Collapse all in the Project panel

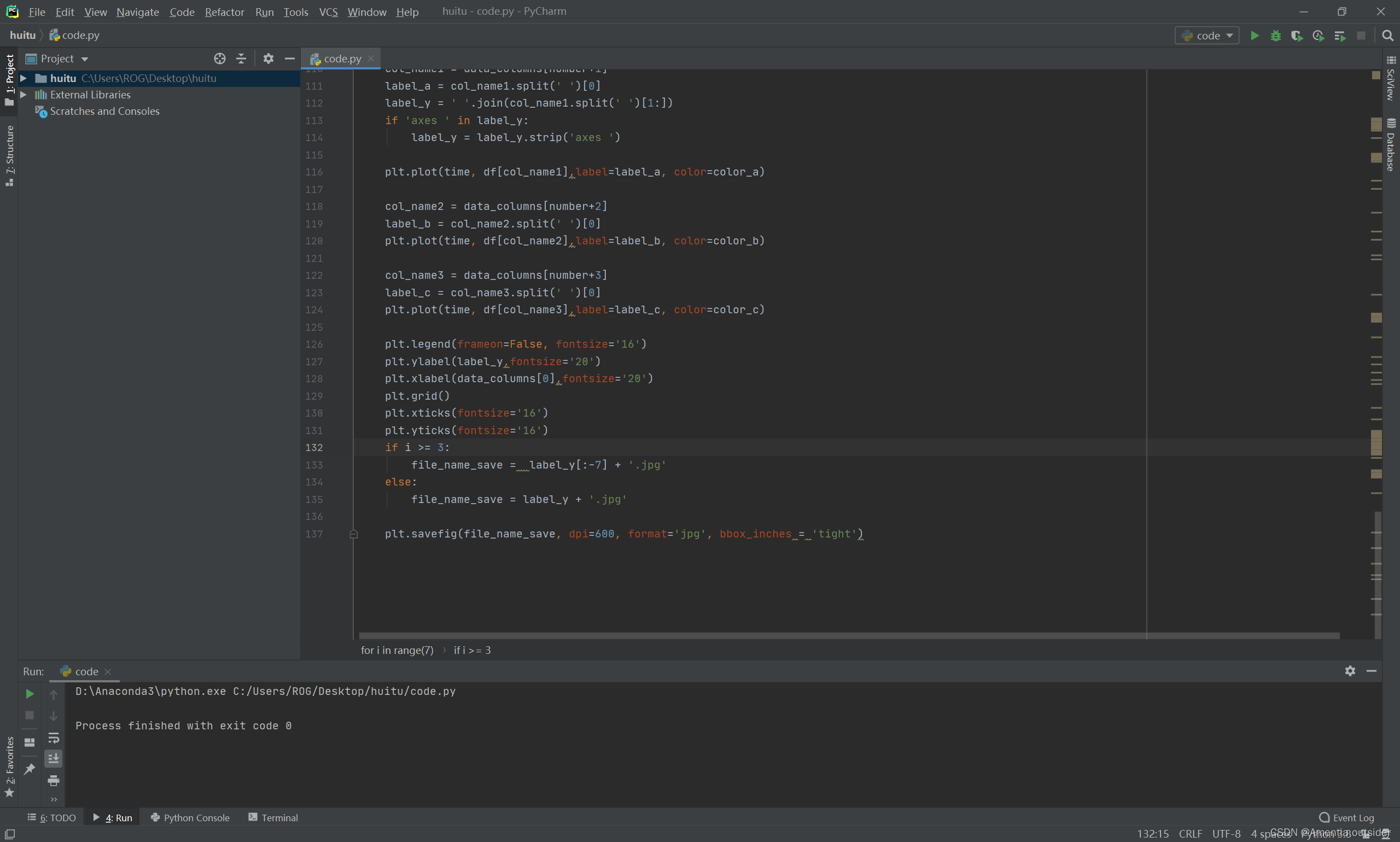[241, 59]
